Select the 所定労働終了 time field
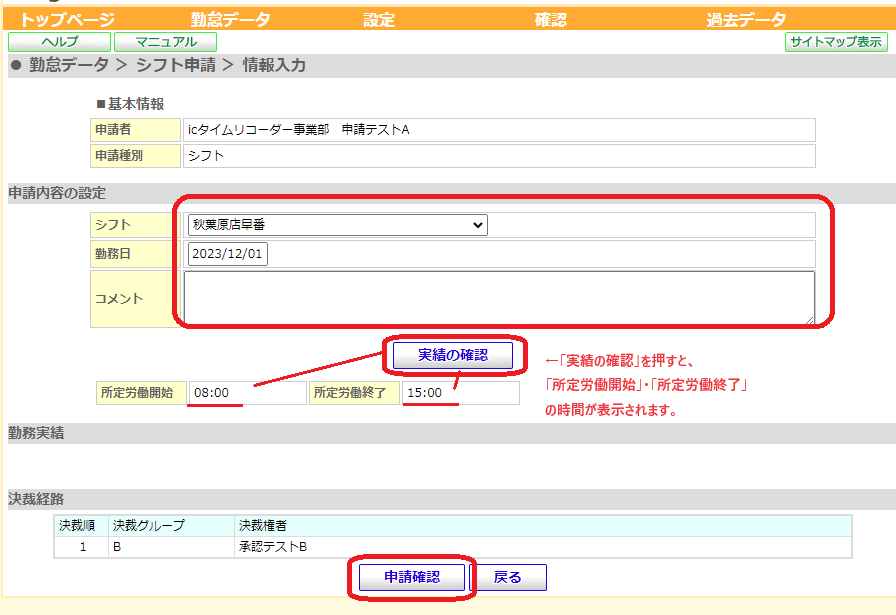 [461, 393]
